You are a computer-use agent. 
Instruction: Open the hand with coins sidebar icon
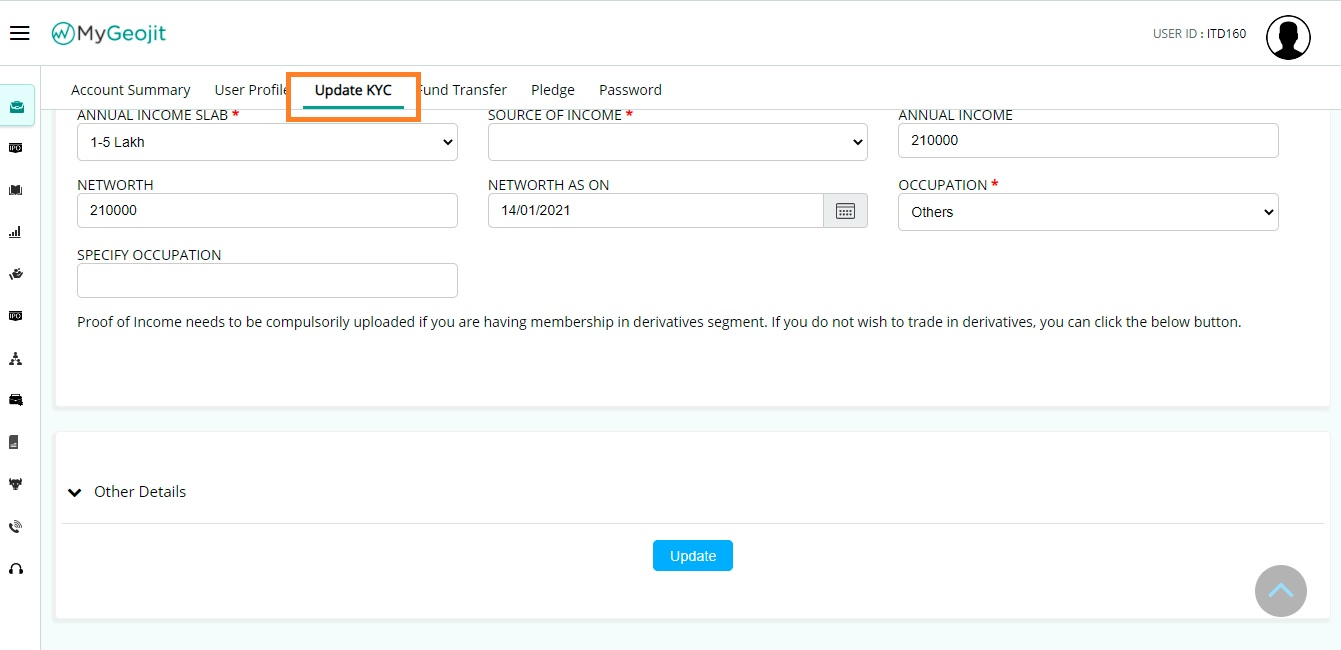click(15, 274)
